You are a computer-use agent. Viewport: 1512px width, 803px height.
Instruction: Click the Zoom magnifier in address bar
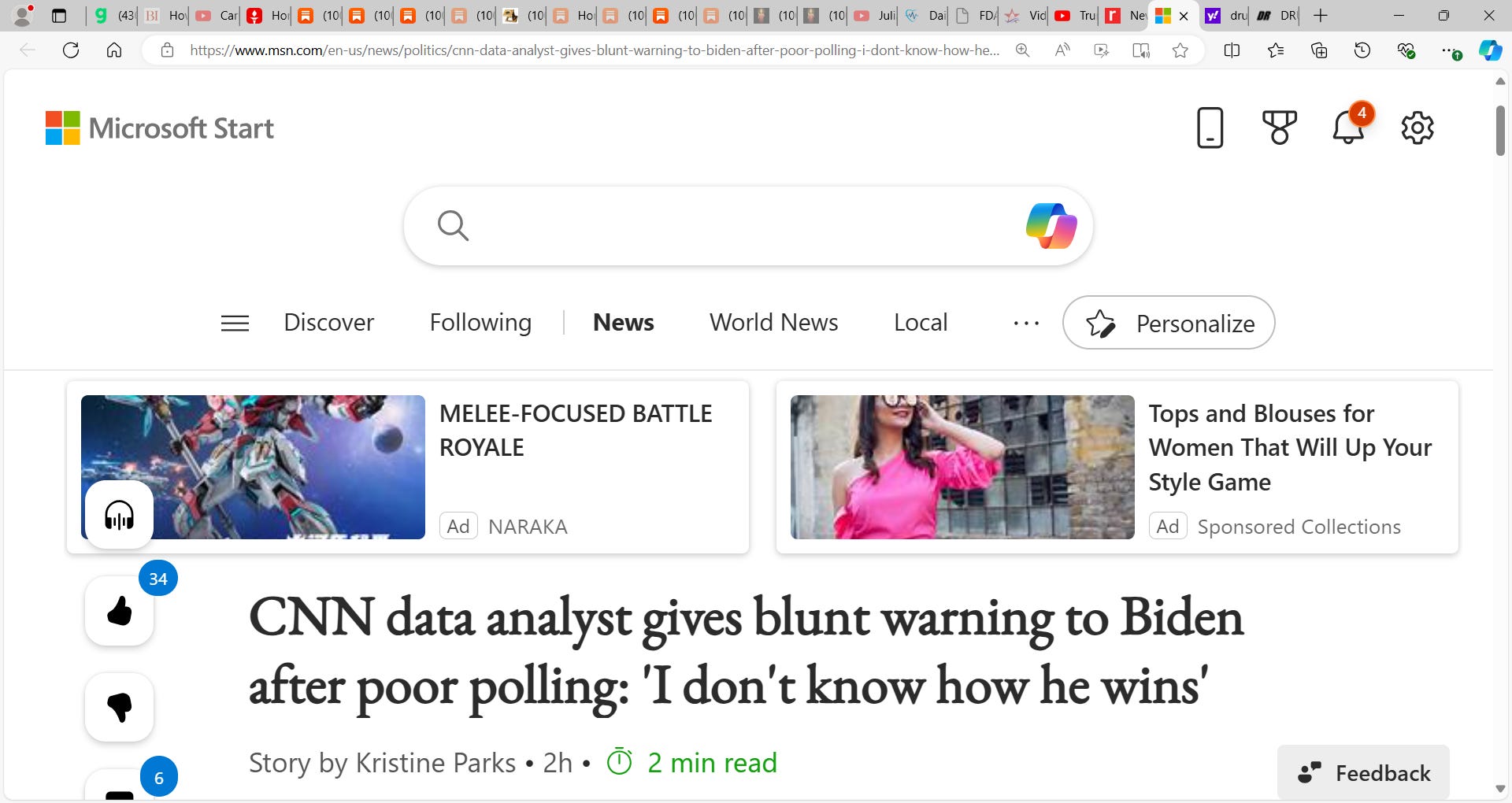[x=1022, y=50]
